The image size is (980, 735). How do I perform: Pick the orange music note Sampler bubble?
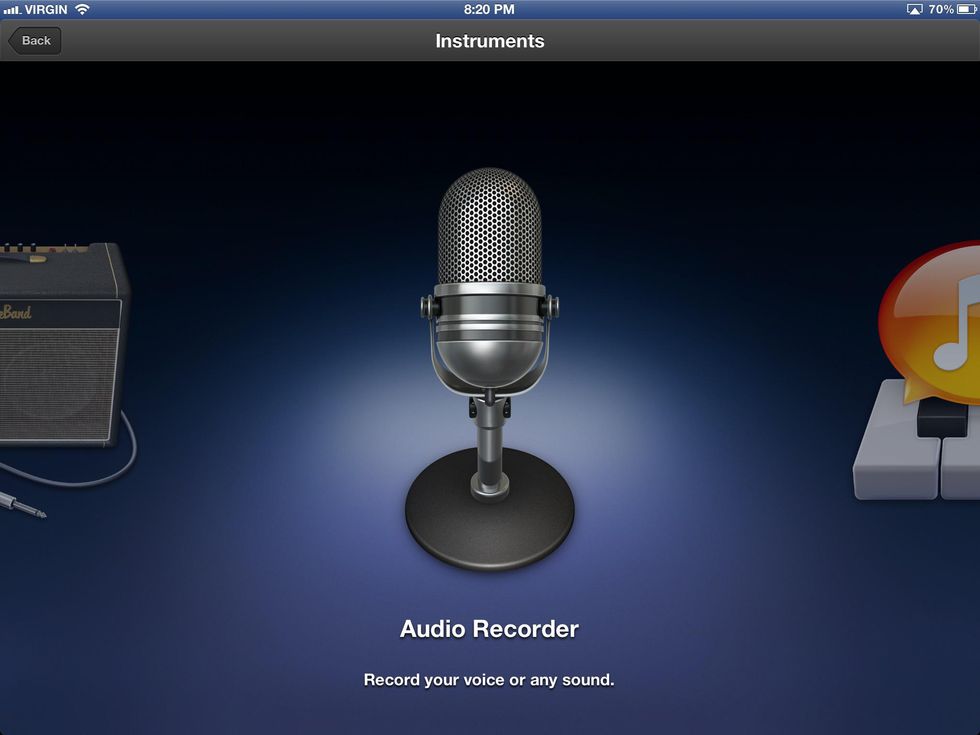tap(932, 320)
